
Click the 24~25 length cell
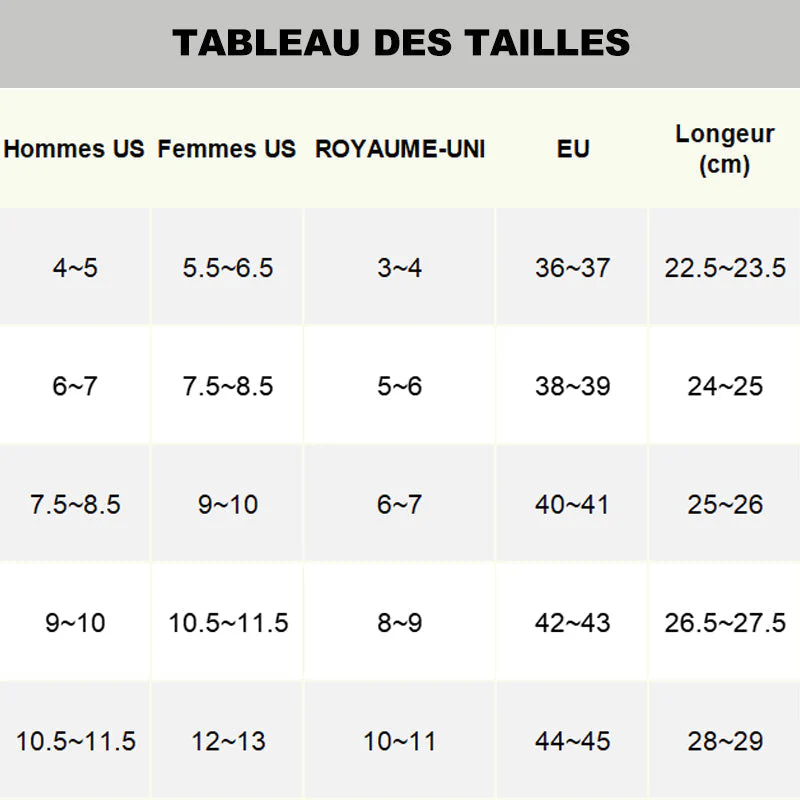pos(725,387)
